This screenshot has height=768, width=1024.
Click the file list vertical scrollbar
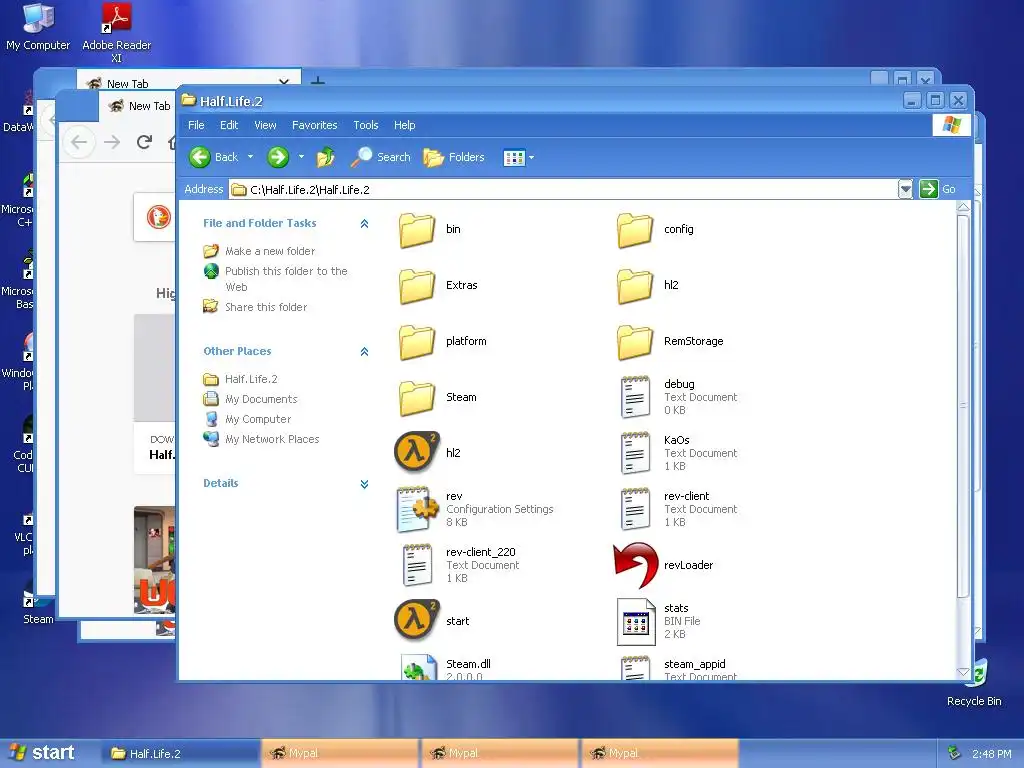coord(963,406)
